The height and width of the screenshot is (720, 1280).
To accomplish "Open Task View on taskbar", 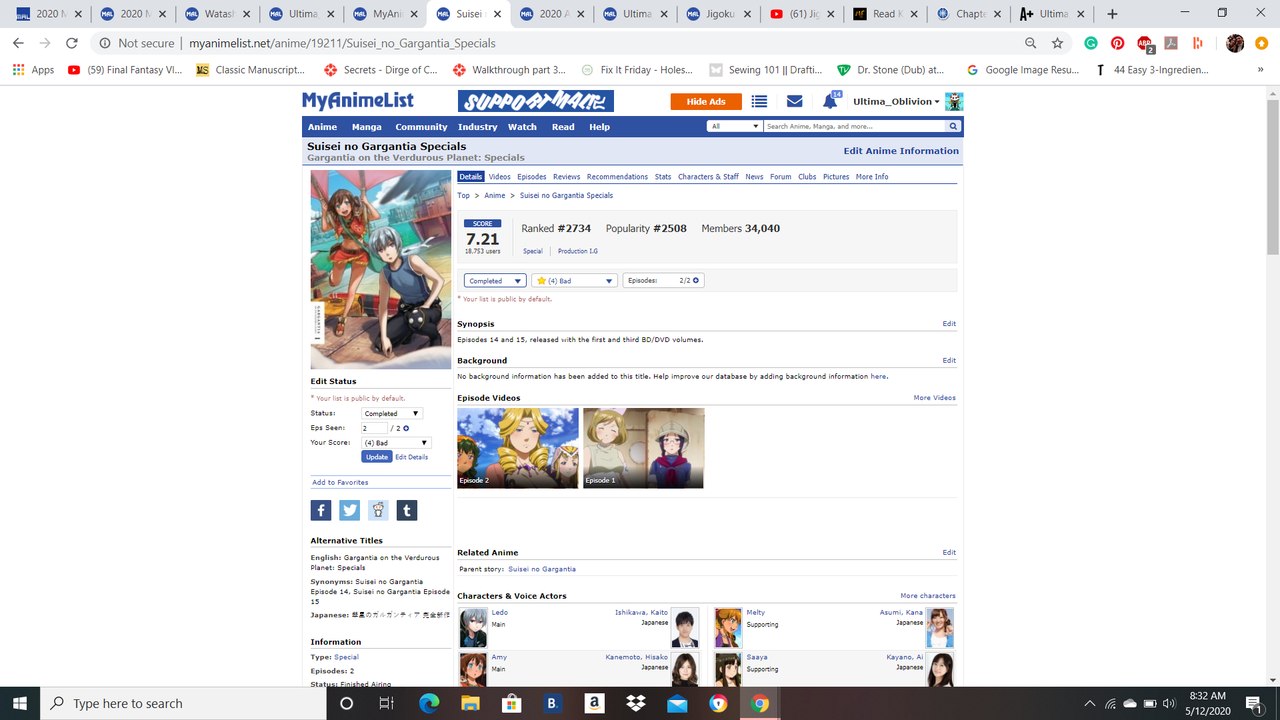I will coord(387,703).
